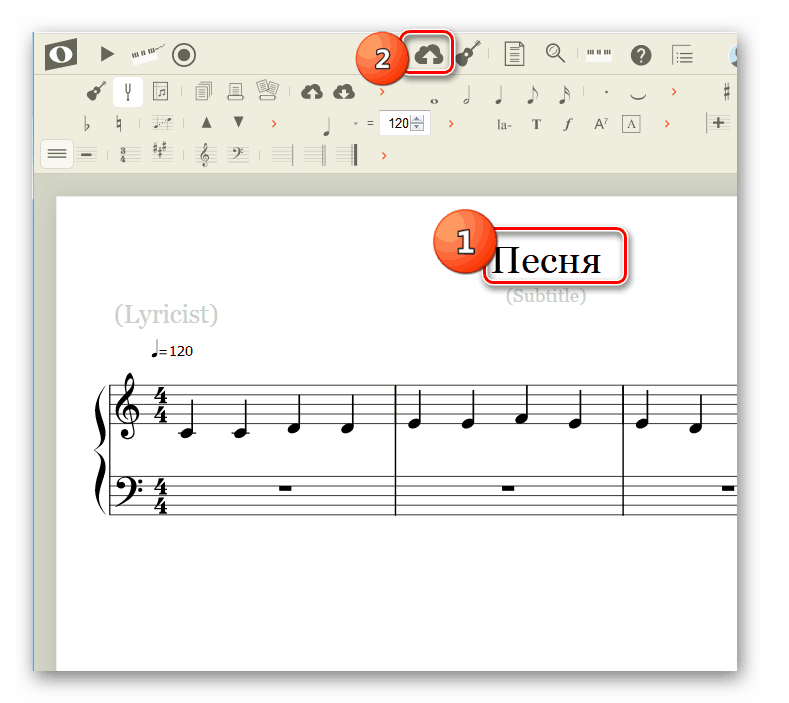Expand the pitch tools group chevron
Viewport: 789px width, 703px height.
274,124
